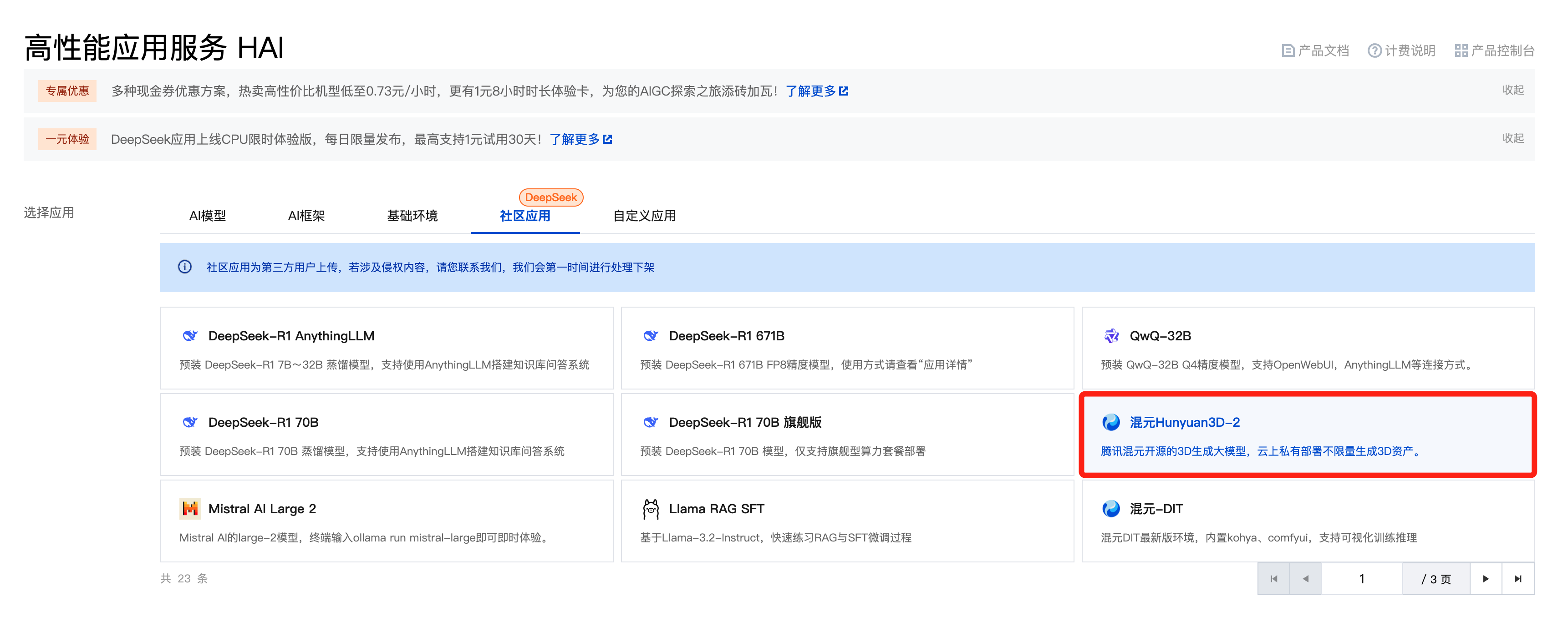The image size is (1568, 617).
Task: Open the 计费说明 link
Action: [x=1402, y=51]
